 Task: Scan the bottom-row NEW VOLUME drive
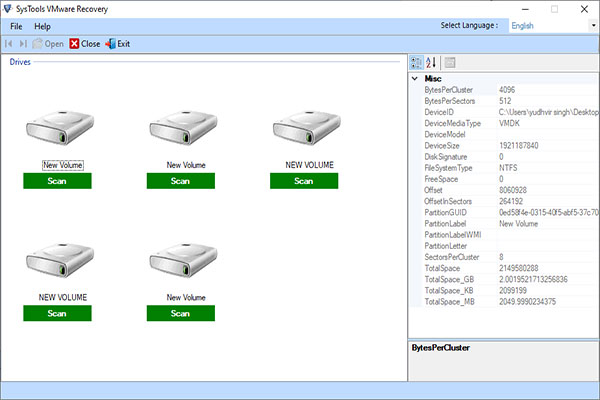point(57,313)
